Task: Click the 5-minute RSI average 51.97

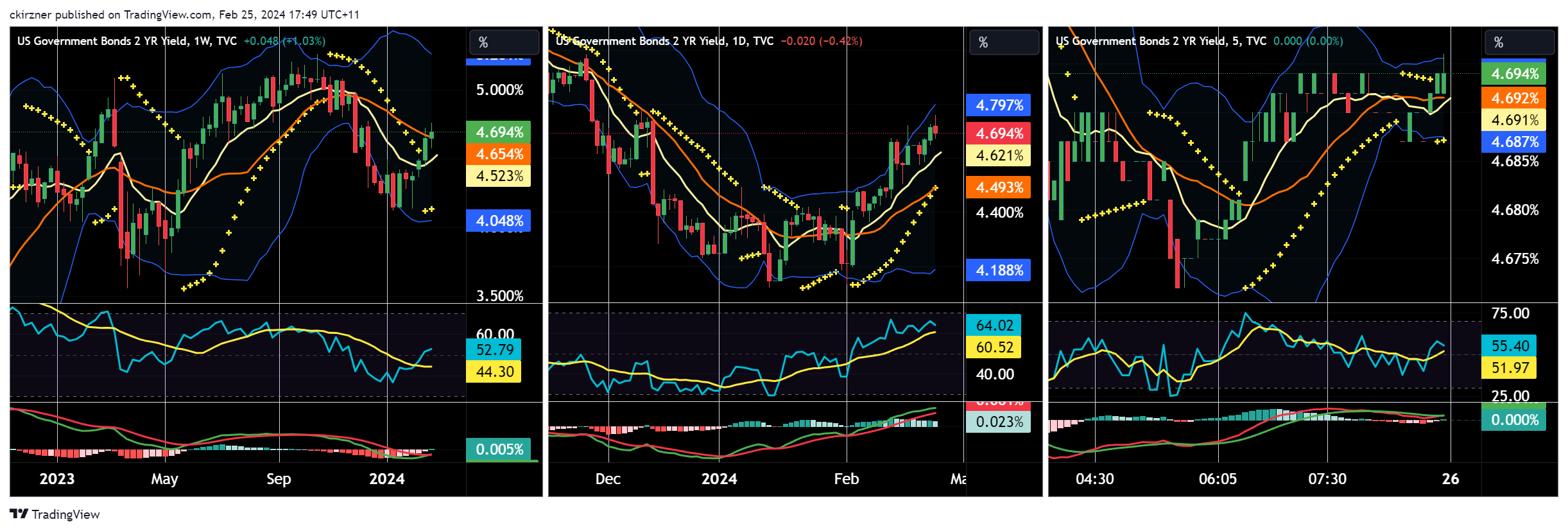Action: 1510,368
